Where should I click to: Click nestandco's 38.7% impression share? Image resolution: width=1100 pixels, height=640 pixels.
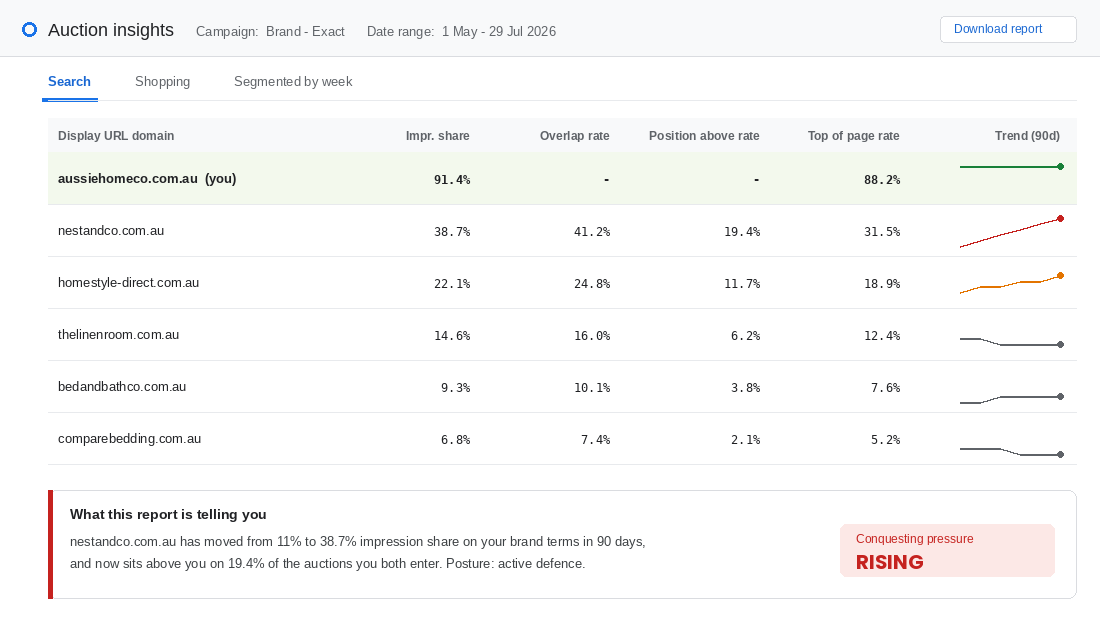pos(452,232)
